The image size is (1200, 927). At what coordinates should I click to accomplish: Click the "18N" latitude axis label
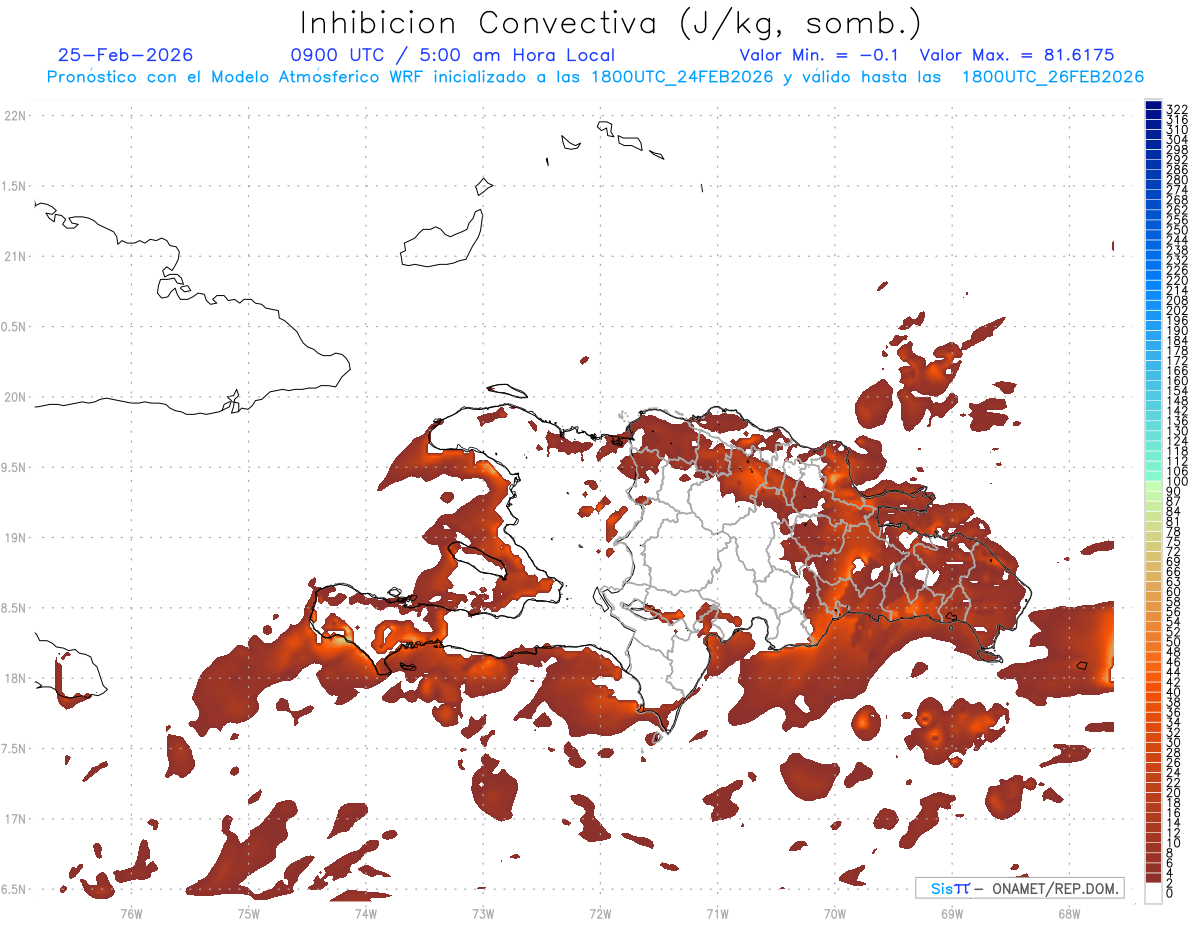[15, 678]
